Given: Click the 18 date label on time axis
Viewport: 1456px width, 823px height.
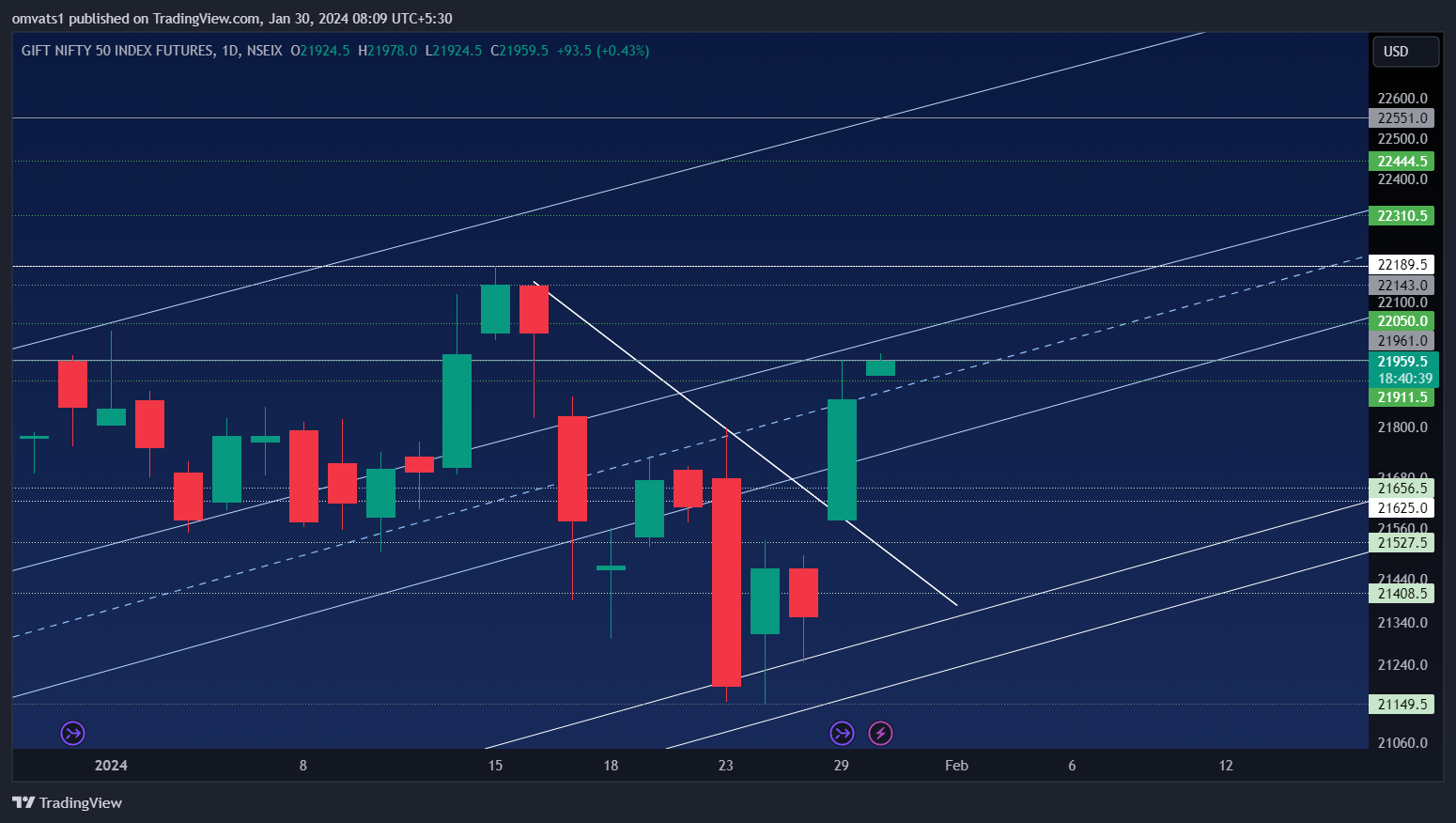Looking at the screenshot, I should (611, 766).
